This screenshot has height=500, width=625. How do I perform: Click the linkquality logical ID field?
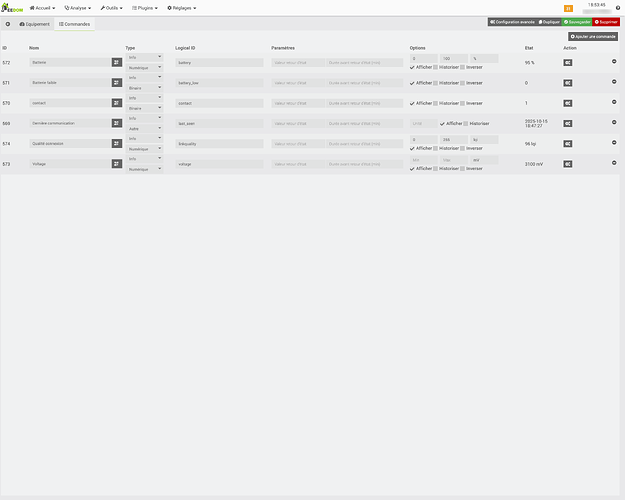[x=219, y=144]
